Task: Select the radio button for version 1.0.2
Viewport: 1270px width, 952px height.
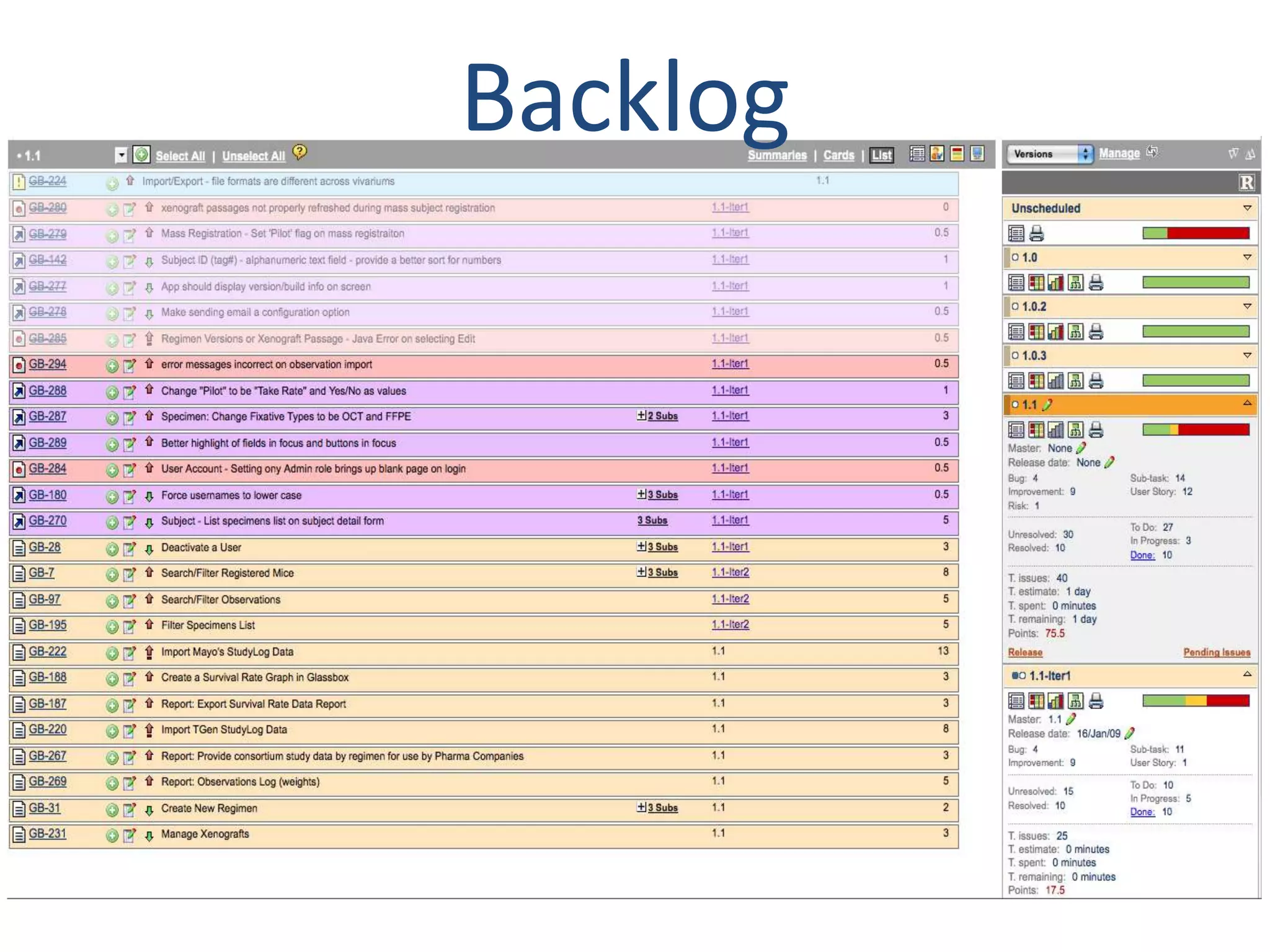Action: click(x=1015, y=306)
